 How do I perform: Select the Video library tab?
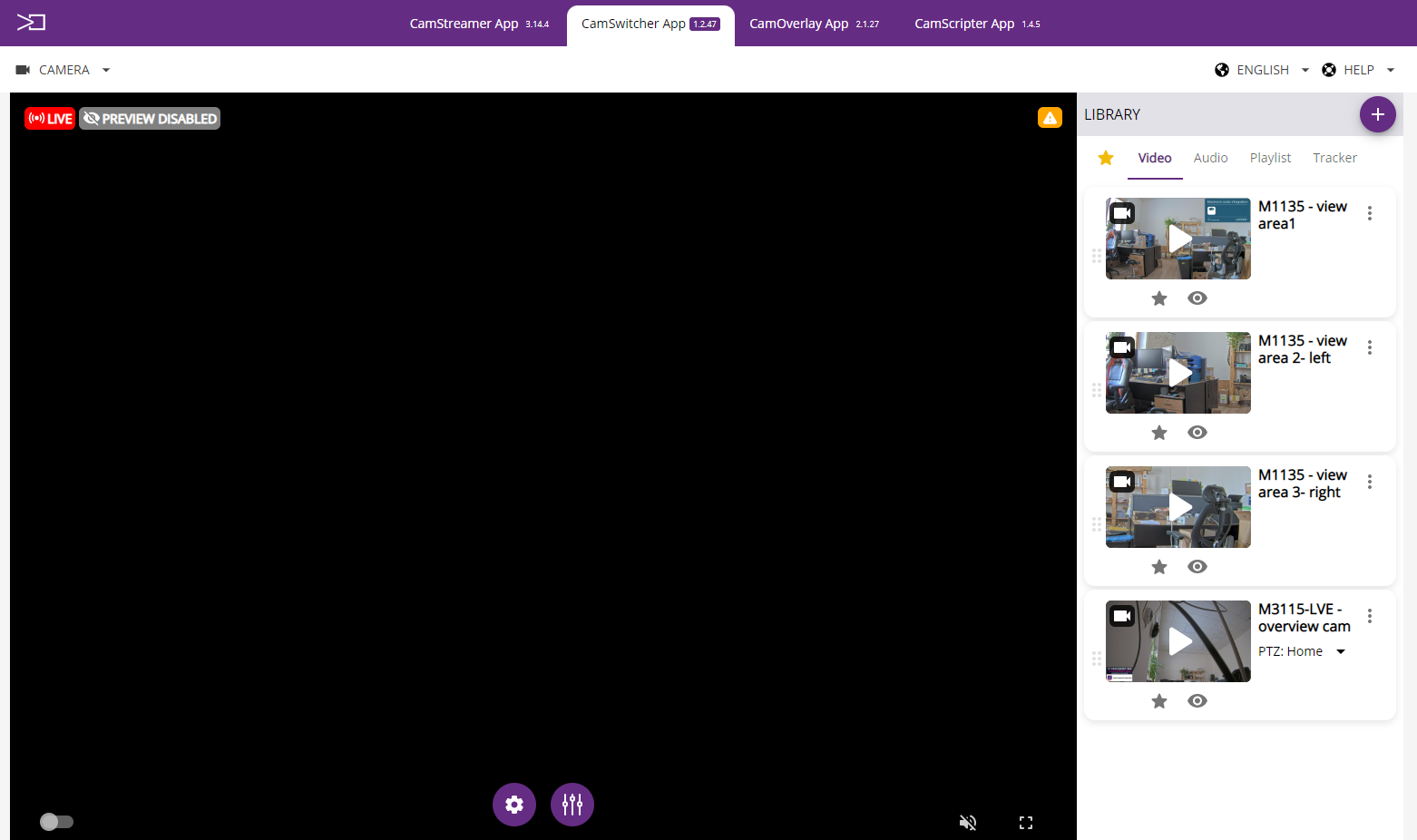click(x=1155, y=158)
